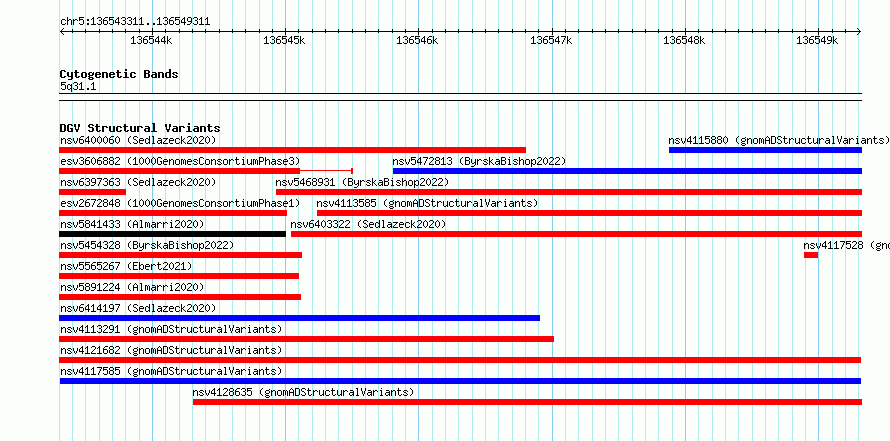Click the ruler's left arrowhead
This screenshot has height=441, width=890.
pyautogui.click(x=62, y=32)
